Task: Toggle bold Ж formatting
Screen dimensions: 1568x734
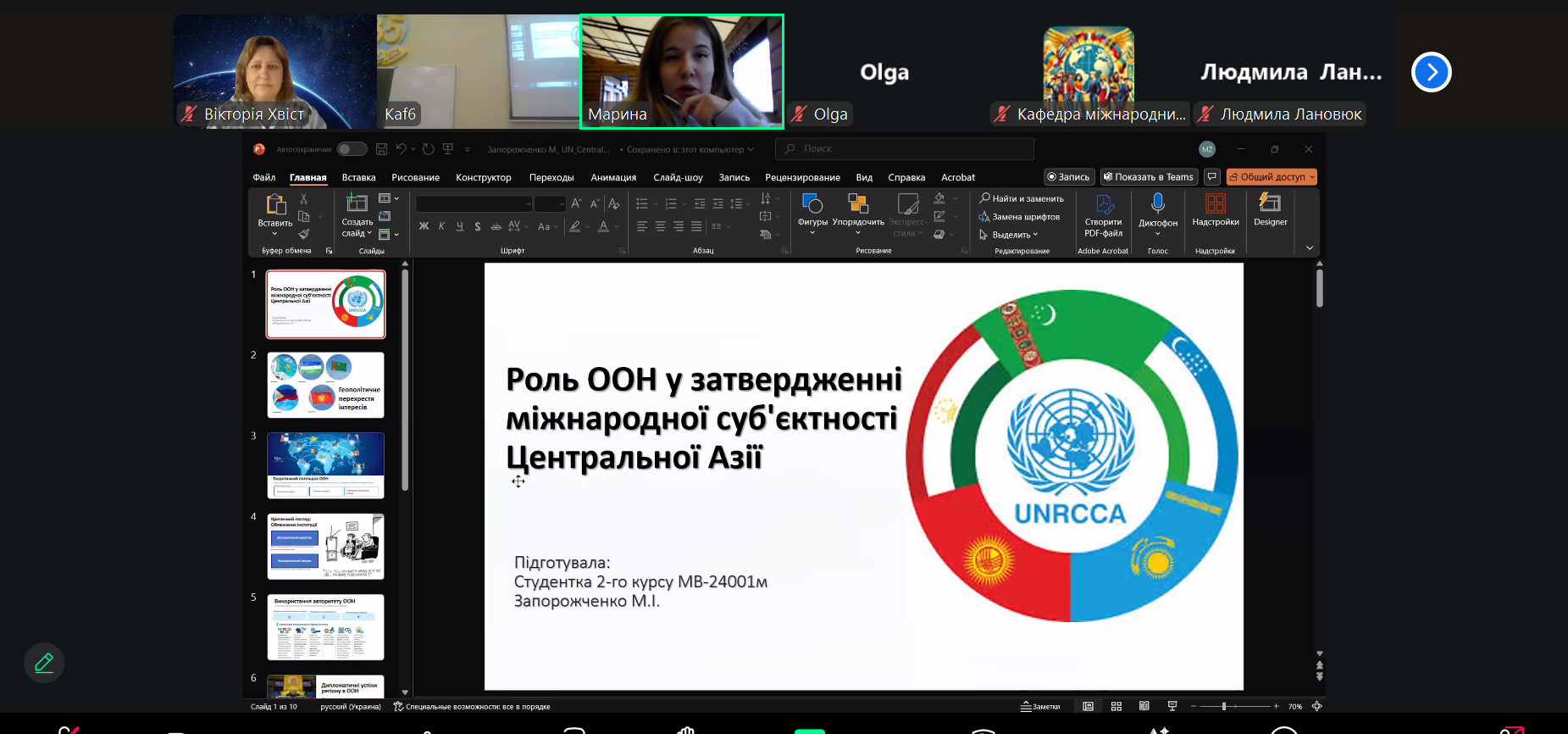Action: (x=424, y=226)
